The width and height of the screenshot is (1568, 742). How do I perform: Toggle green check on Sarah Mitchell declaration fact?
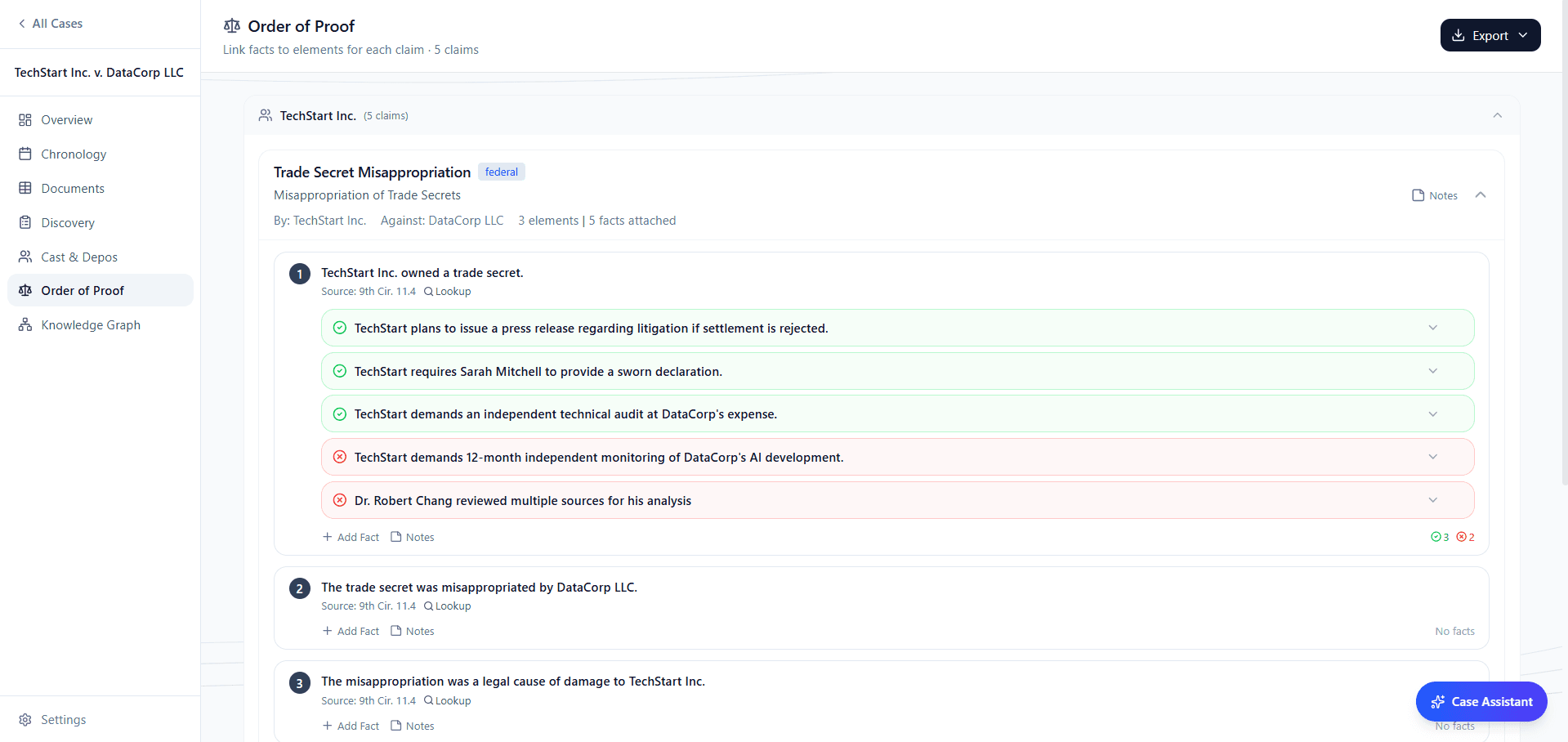pyautogui.click(x=340, y=372)
